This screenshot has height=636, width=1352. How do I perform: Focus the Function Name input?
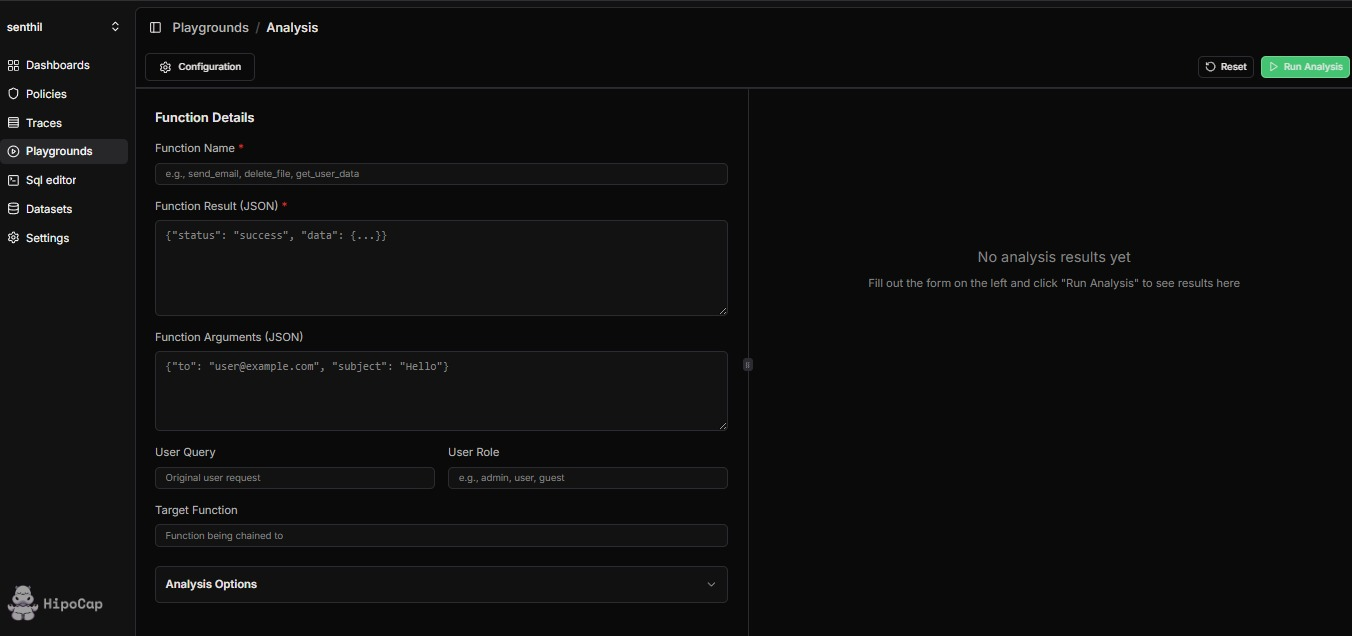[441, 174]
